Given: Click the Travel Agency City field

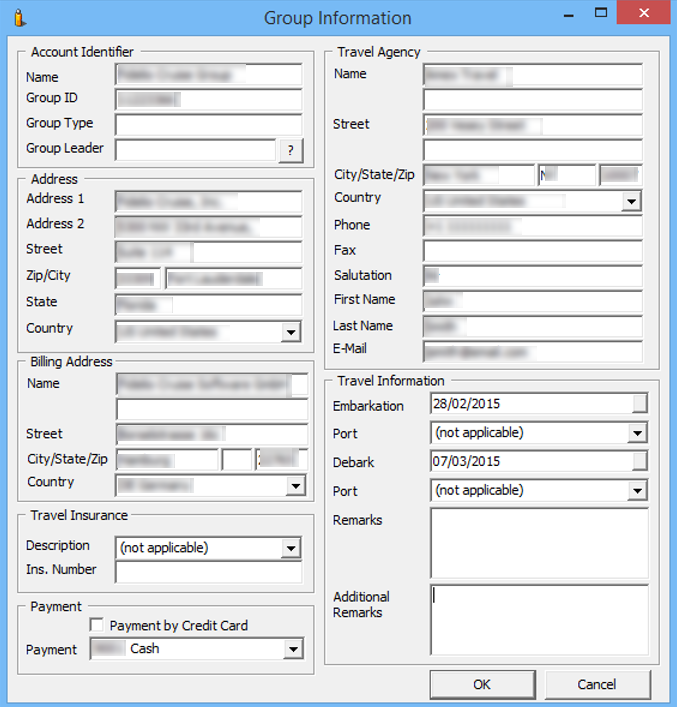Looking at the screenshot, I should pos(479,175).
